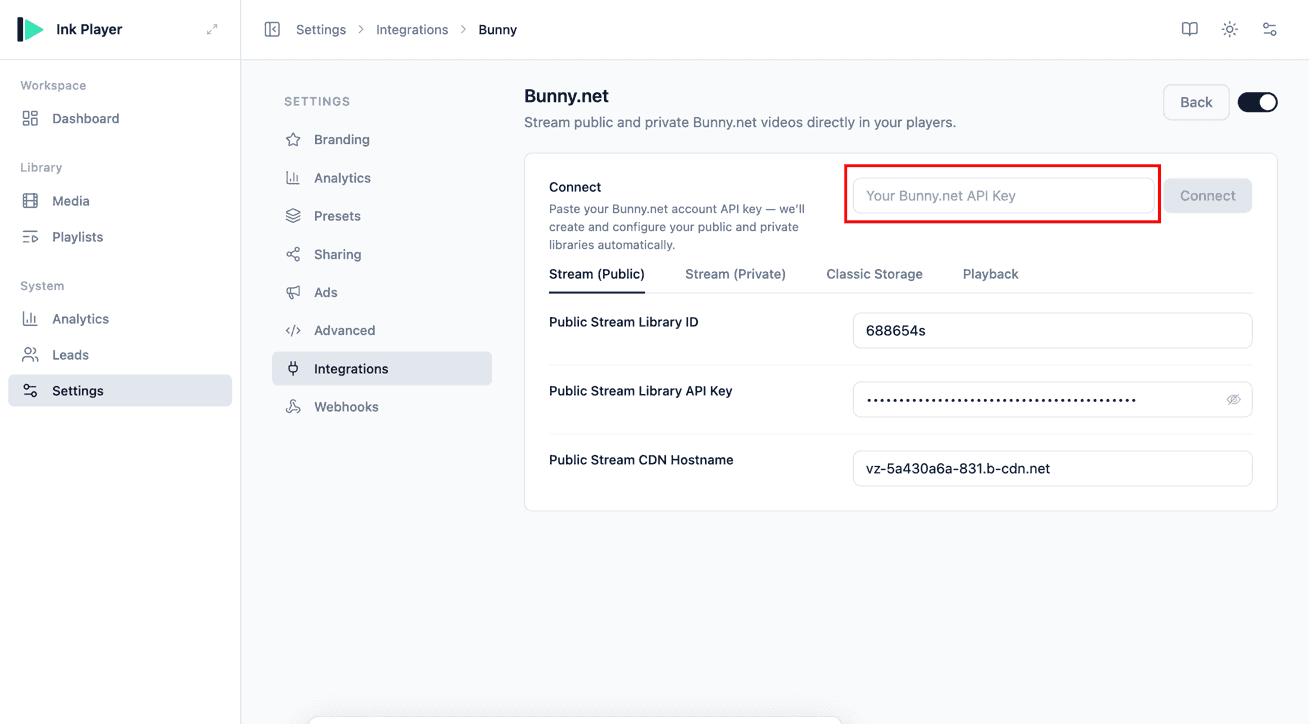Click the settings-panel Analytics bar chart icon
Image resolution: width=1309 pixels, height=724 pixels.
coord(293,178)
